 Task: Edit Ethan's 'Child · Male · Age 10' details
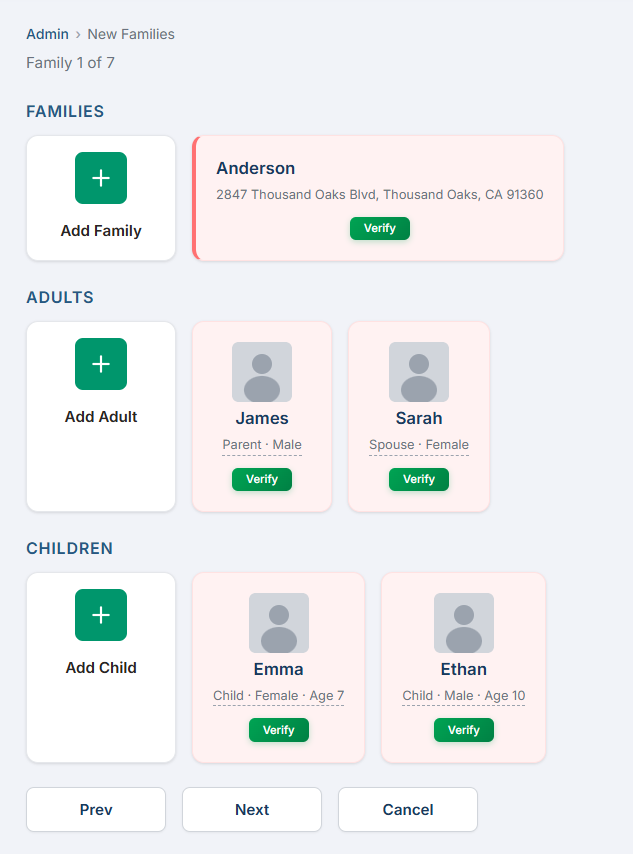(463, 695)
